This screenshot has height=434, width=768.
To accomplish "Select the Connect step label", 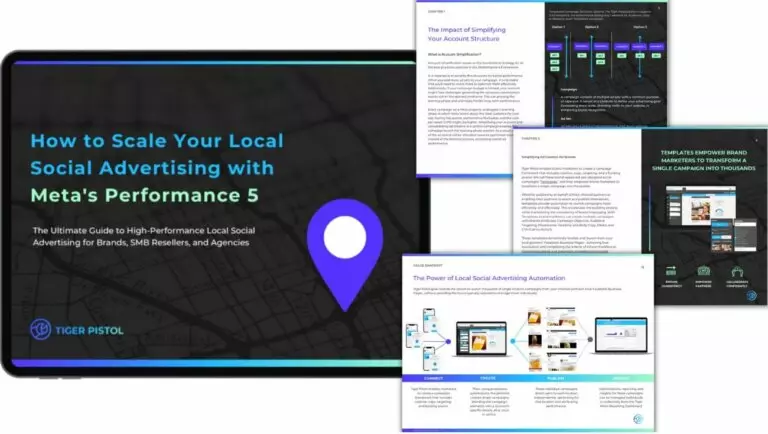I will pyautogui.click(x=433, y=378).
